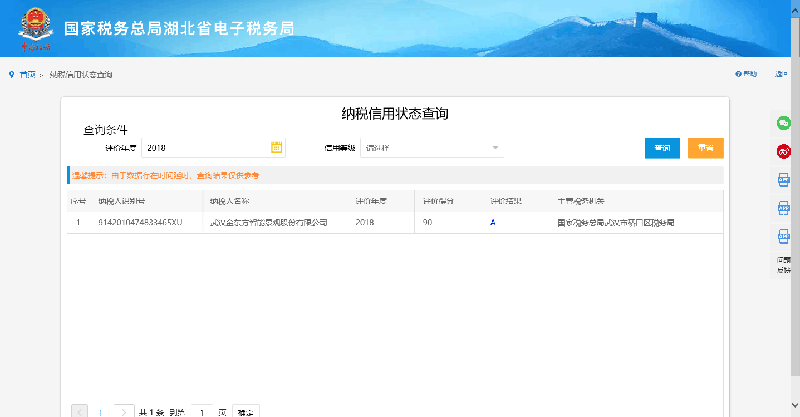Click the blue query button
The height and width of the screenshot is (417, 800).
[x=662, y=148]
